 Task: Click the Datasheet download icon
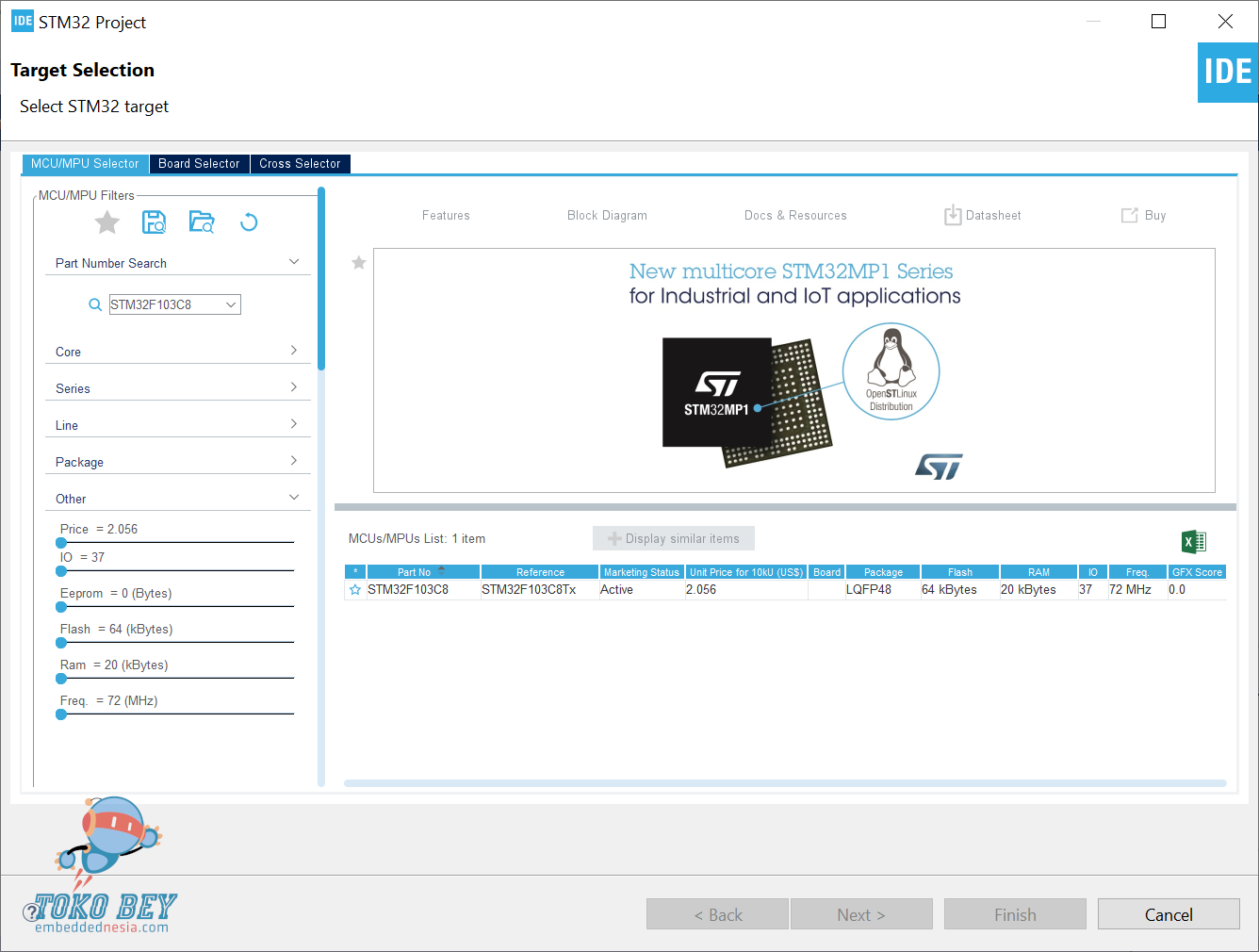pyautogui.click(x=953, y=215)
